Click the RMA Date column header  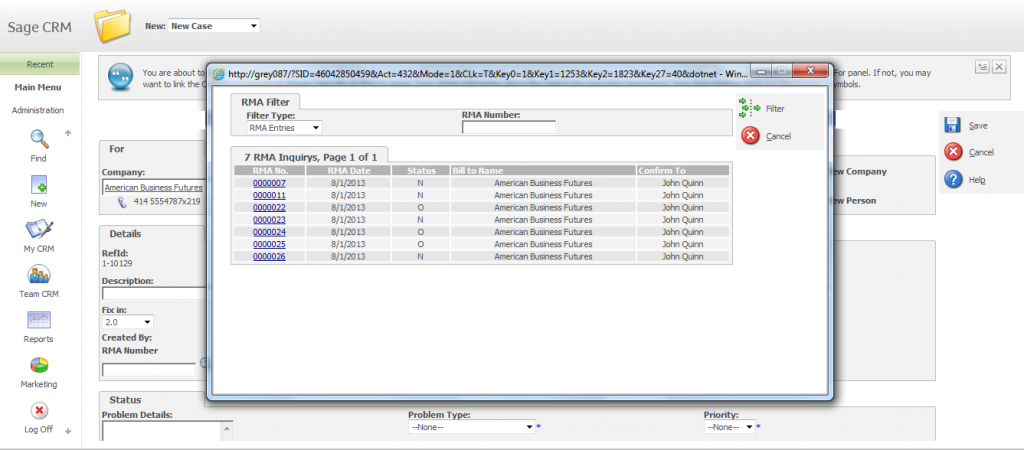349,170
